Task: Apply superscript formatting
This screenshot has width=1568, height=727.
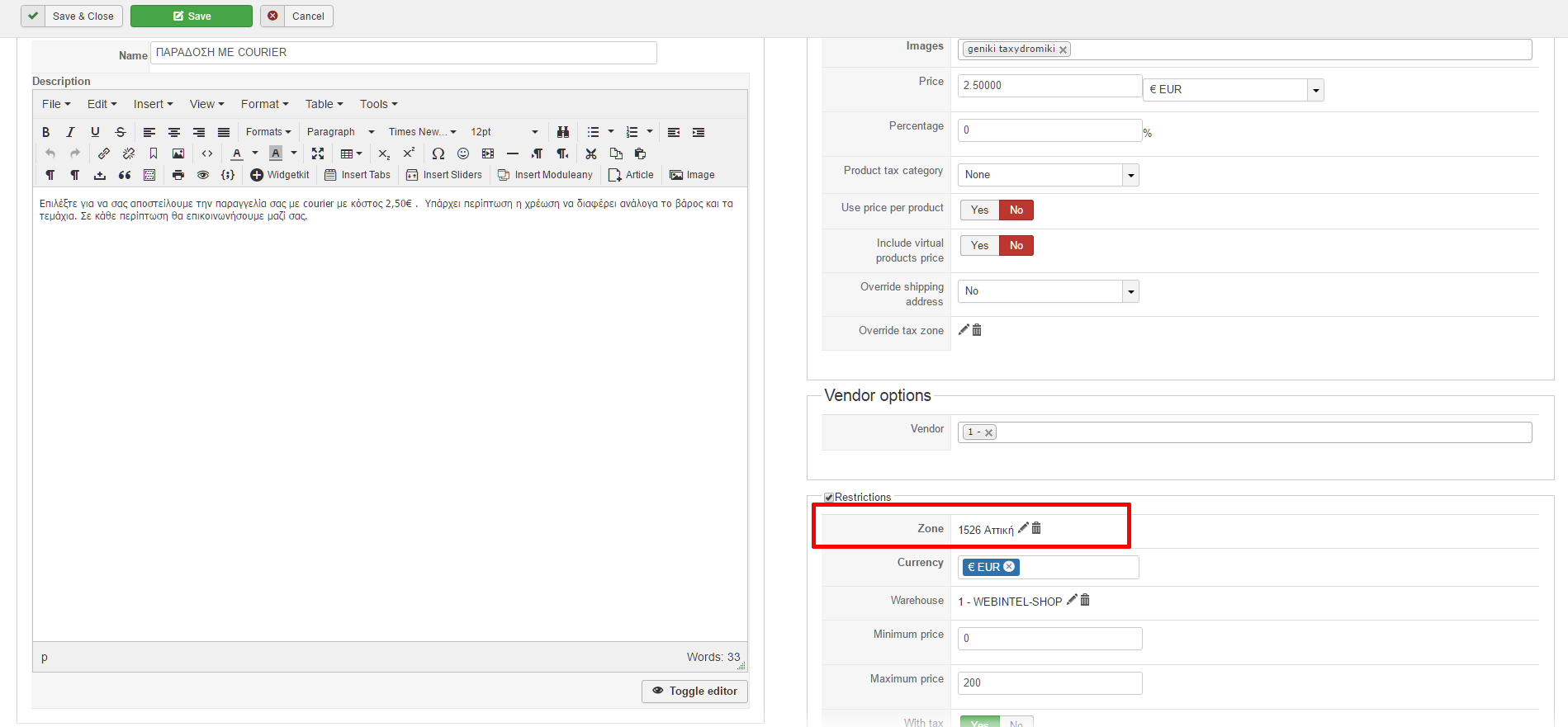Action: point(409,153)
